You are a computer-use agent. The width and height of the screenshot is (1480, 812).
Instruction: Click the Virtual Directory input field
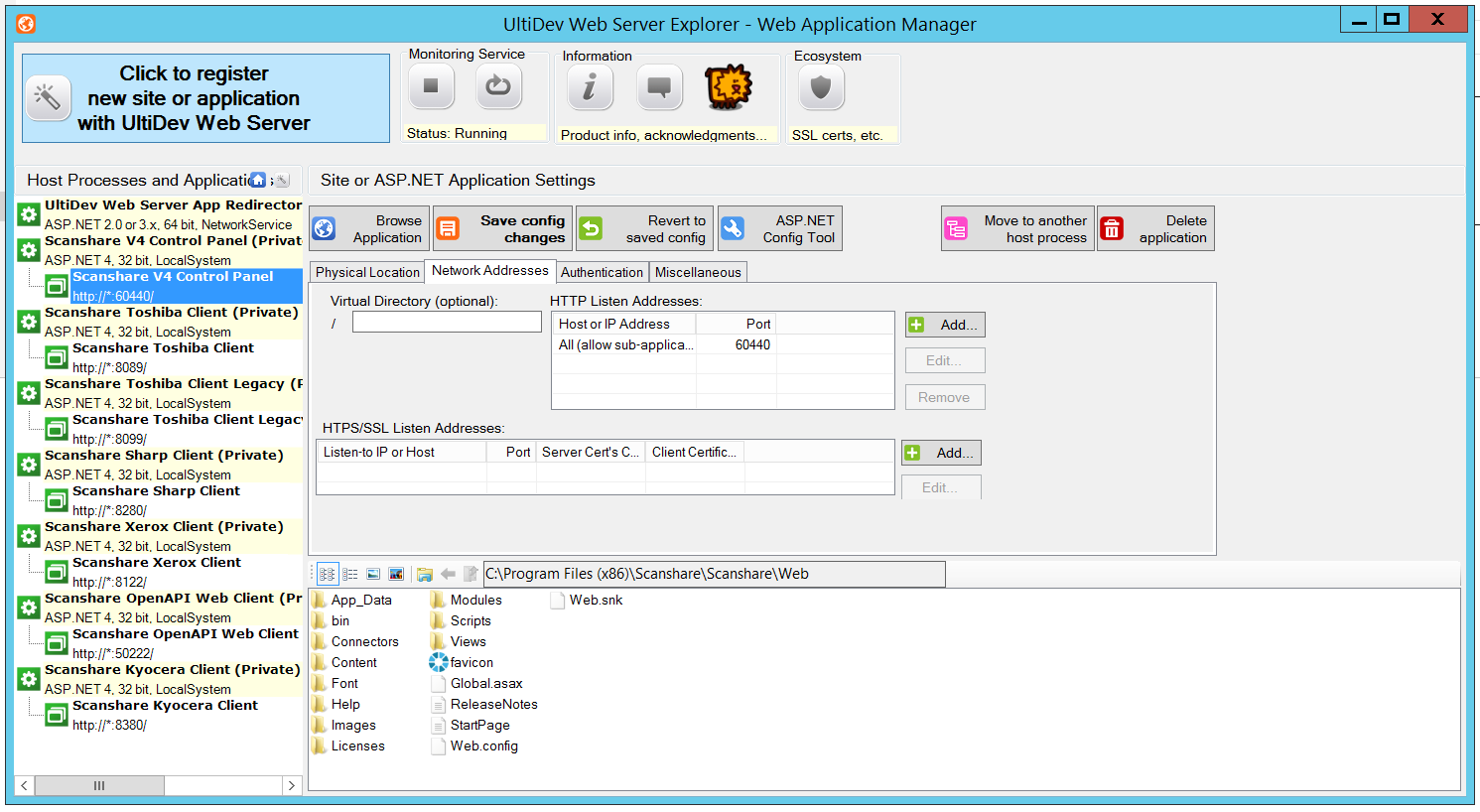[x=447, y=323]
